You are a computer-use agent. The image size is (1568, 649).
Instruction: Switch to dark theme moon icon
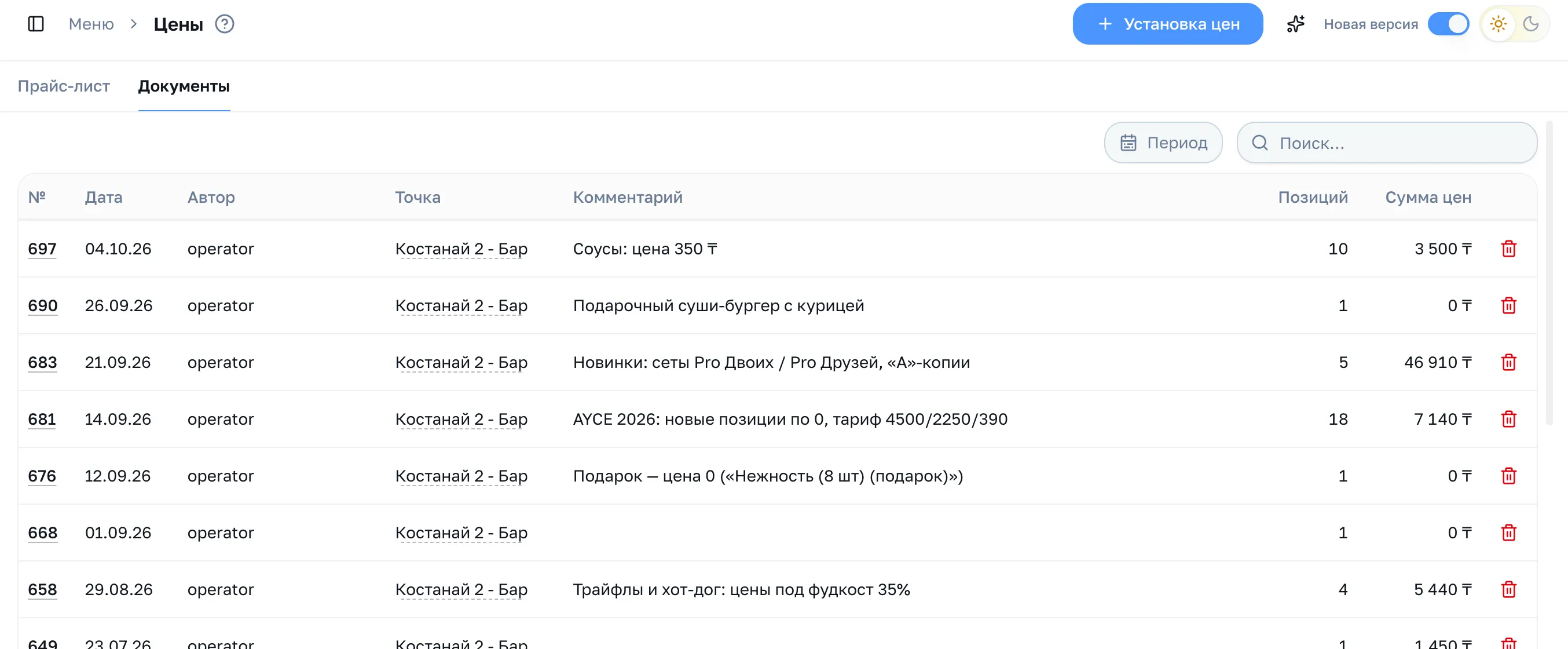coord(1530,24)
